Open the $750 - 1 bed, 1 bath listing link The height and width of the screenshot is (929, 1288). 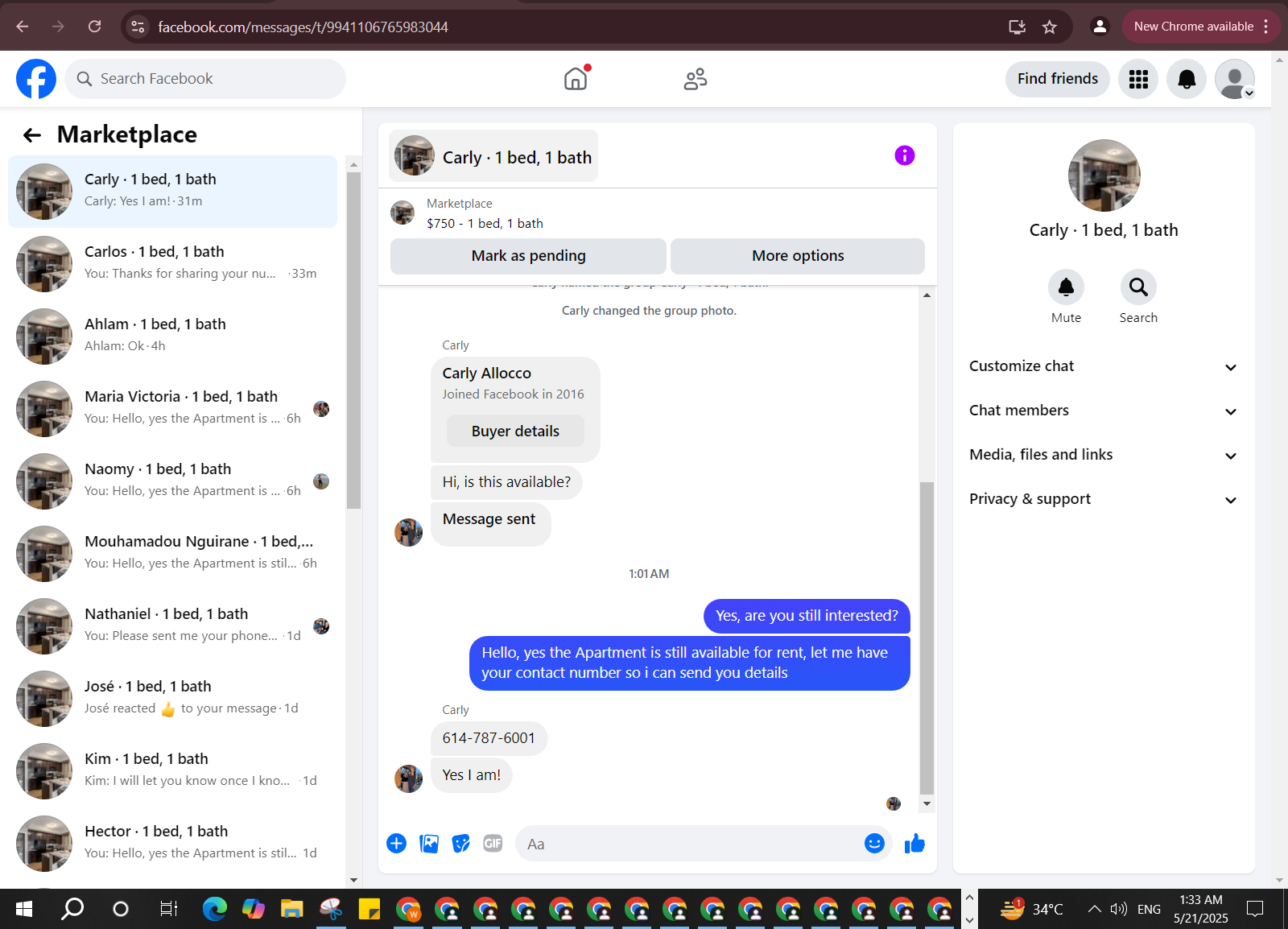pos(485,224)
